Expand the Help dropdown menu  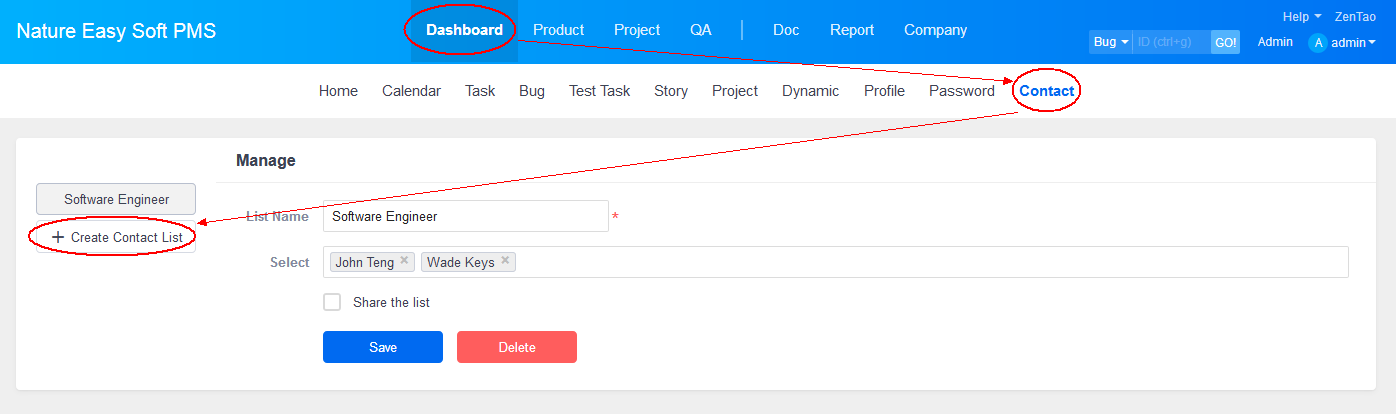(1301, 17)
